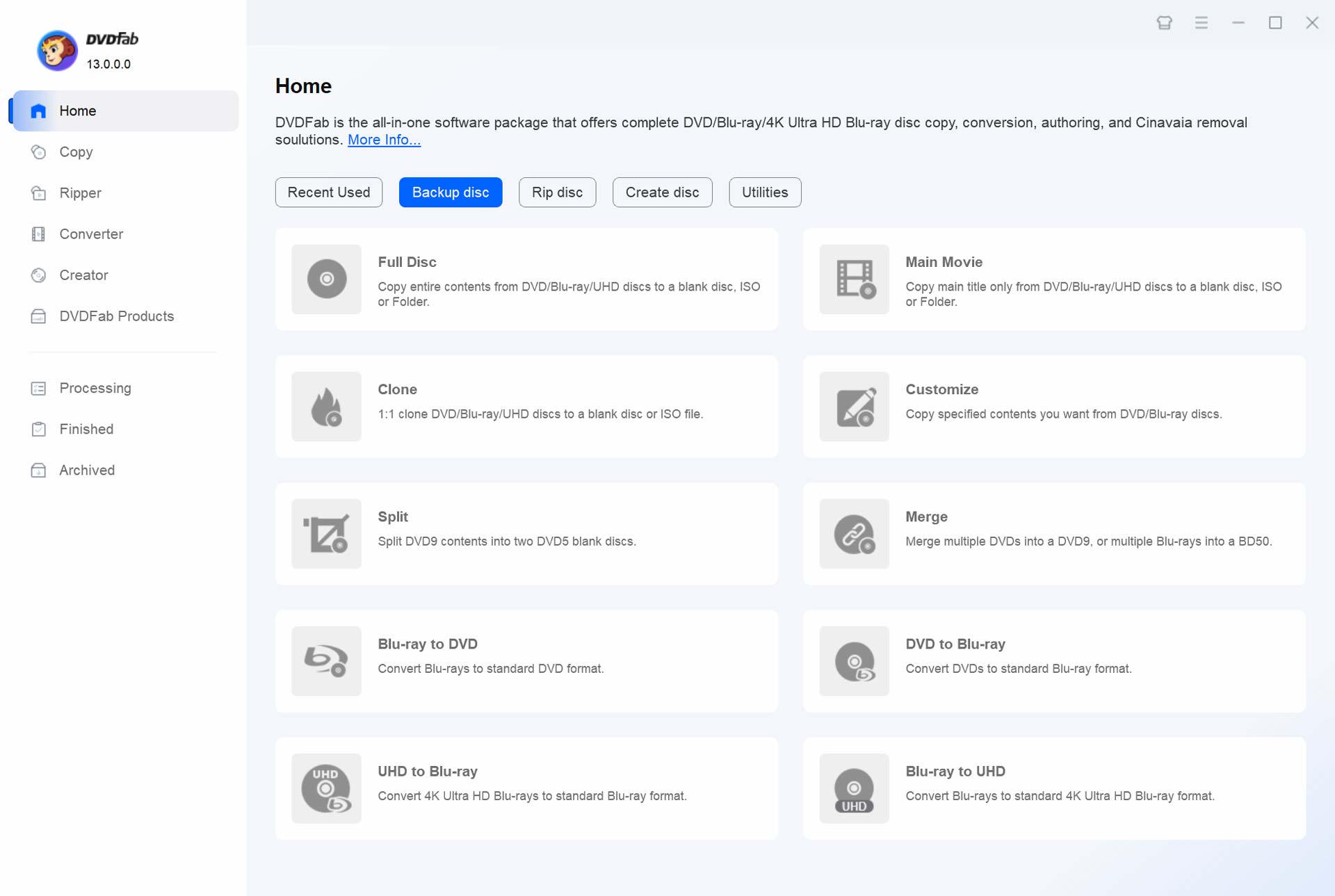Open DVDFab Products in sidebar
This screenshot has height=896, width=1335.
coord(116,316)
